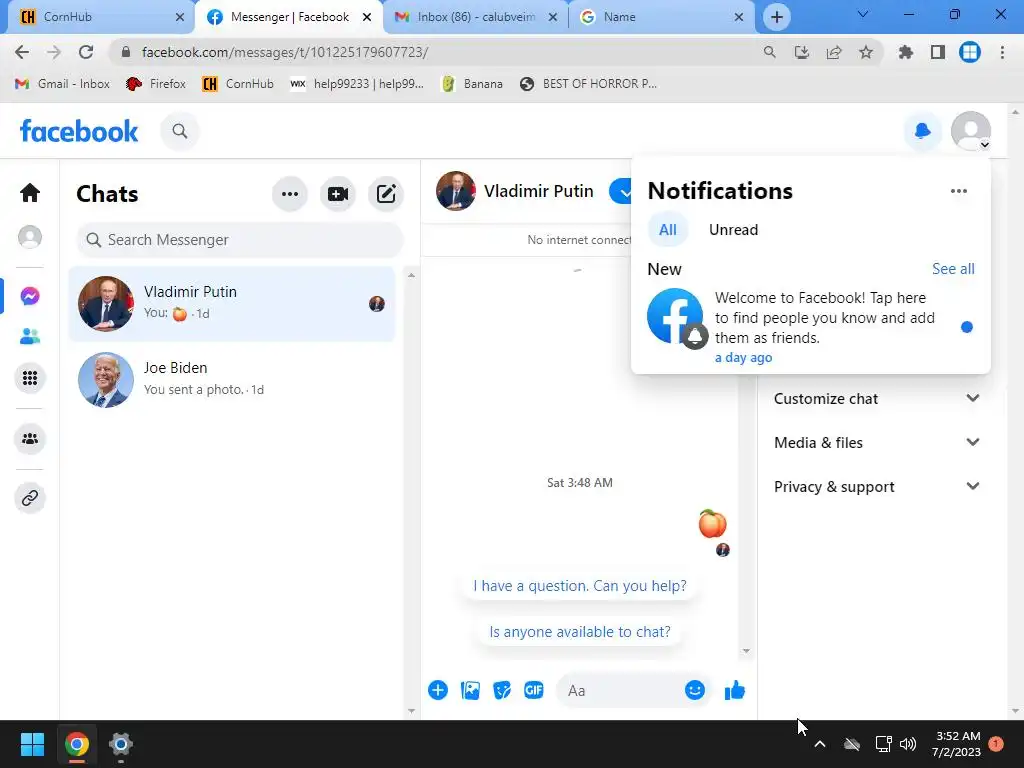
Task: Click the link shortcut icon in sidebar
Action: tap(30, 498)
